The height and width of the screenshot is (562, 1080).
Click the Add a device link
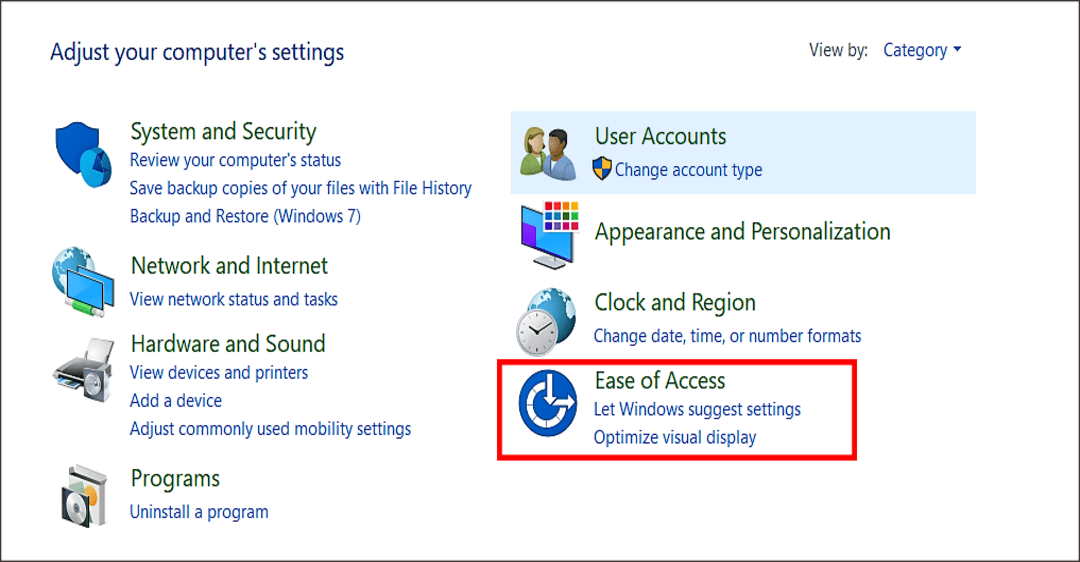point(176,401)
